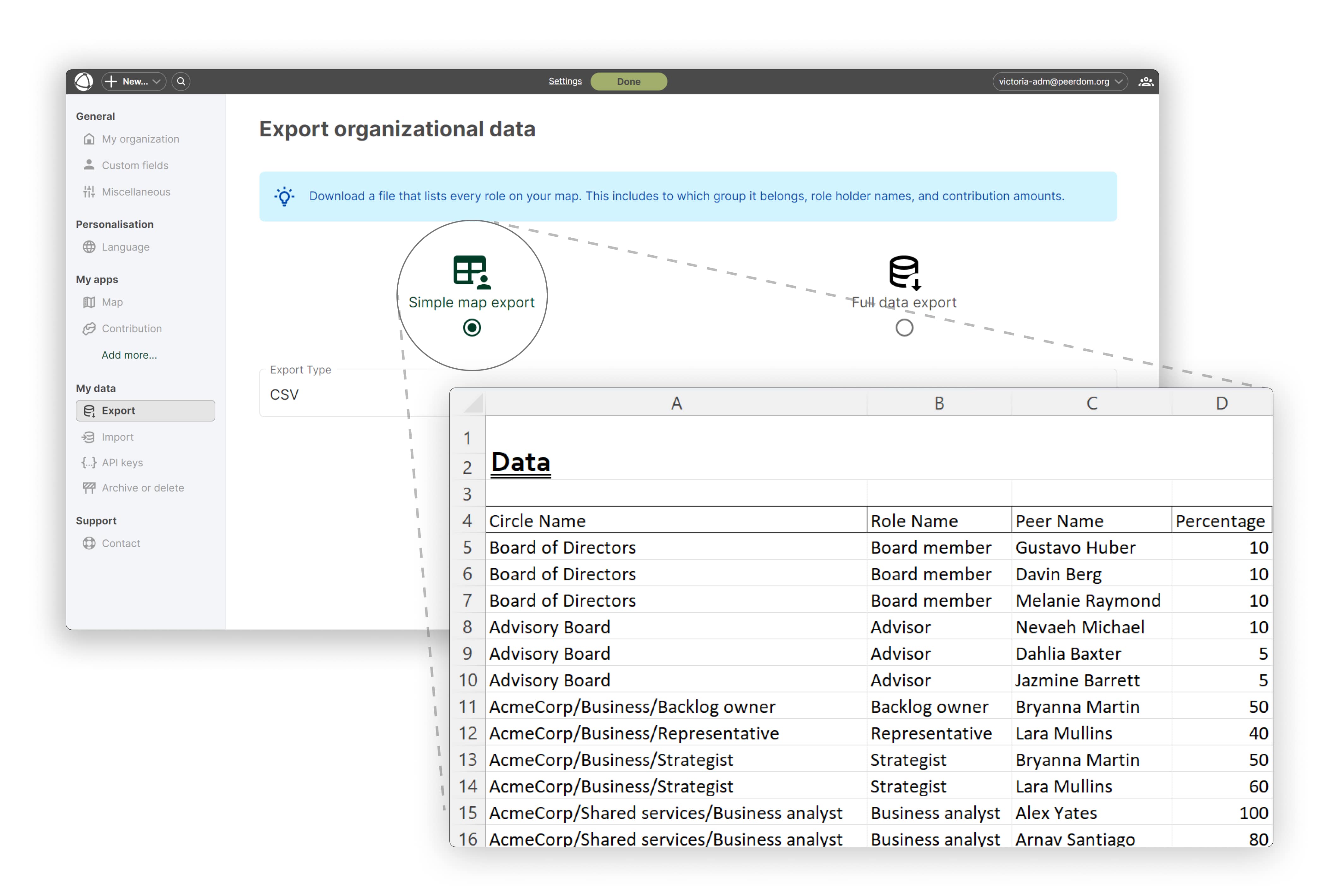Screen dimensions: 1332x896
Task: Select spreadsheet column A header
Action: tap(676, 403)
